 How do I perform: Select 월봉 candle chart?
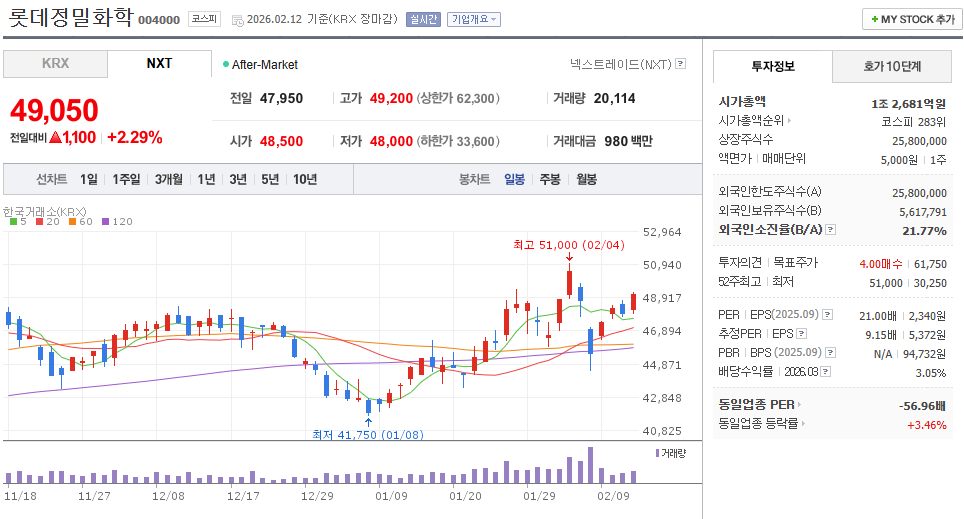[587, 180]
